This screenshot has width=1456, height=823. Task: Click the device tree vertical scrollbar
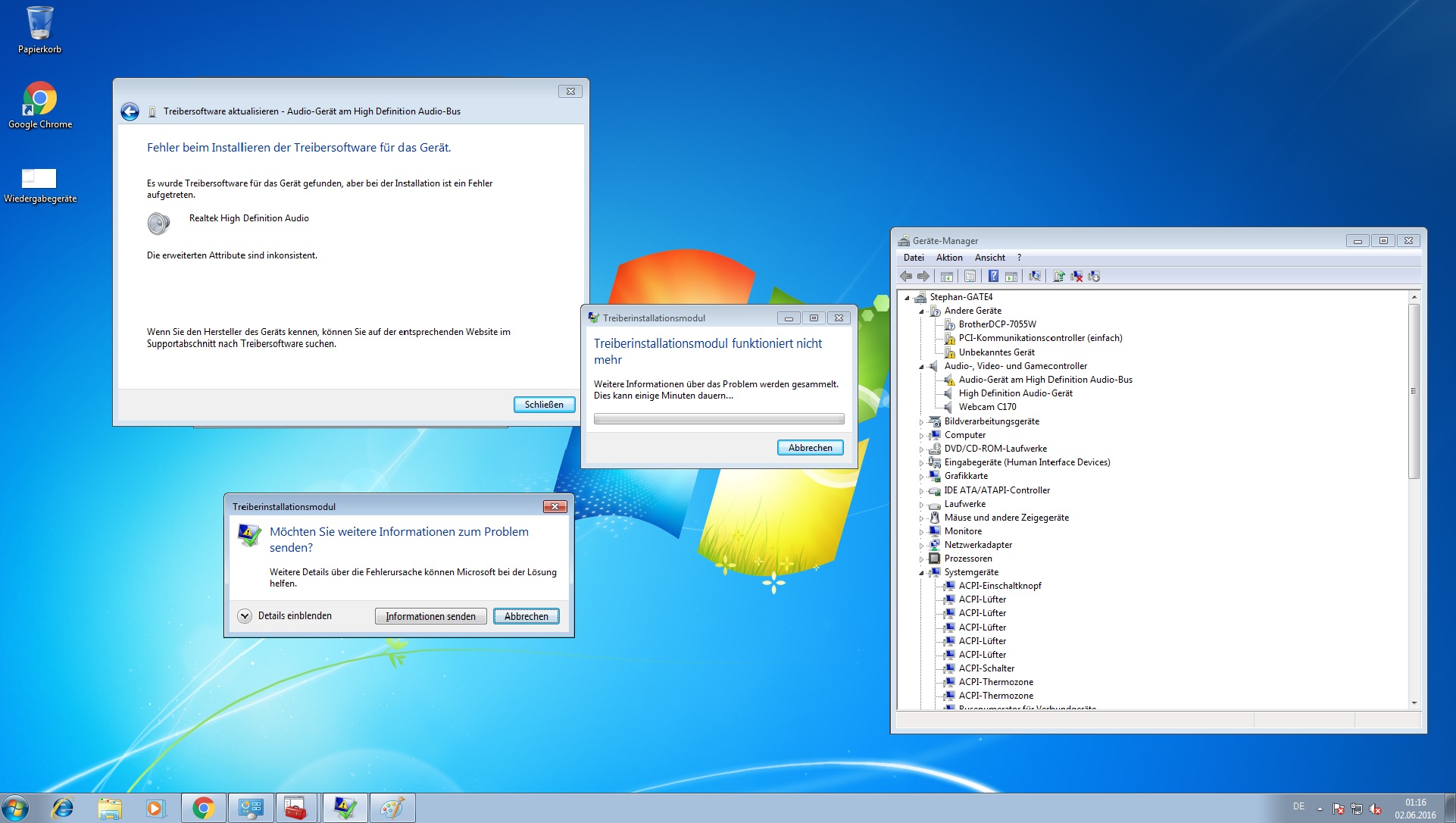pyautogui.click(x=1414, y=391)
